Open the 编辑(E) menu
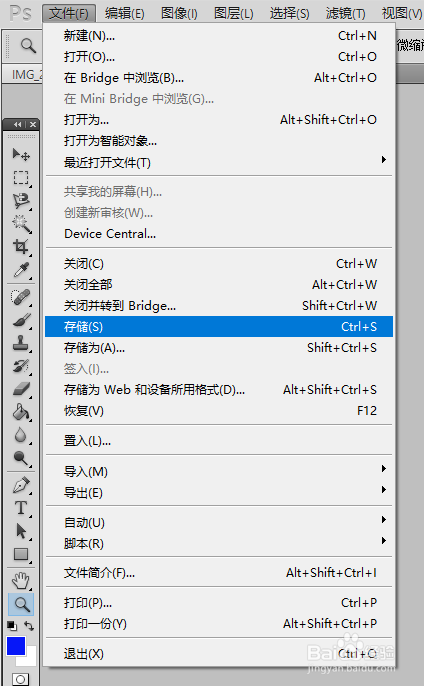The width and height of the screenshot is (424, 686). tap(125, 14)
